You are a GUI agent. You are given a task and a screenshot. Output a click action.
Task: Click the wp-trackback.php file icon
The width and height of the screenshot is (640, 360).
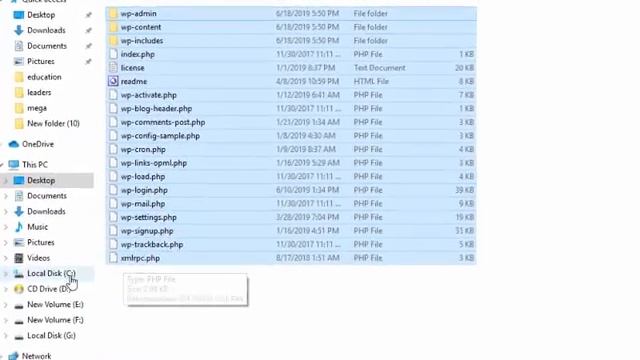(113, 244)
